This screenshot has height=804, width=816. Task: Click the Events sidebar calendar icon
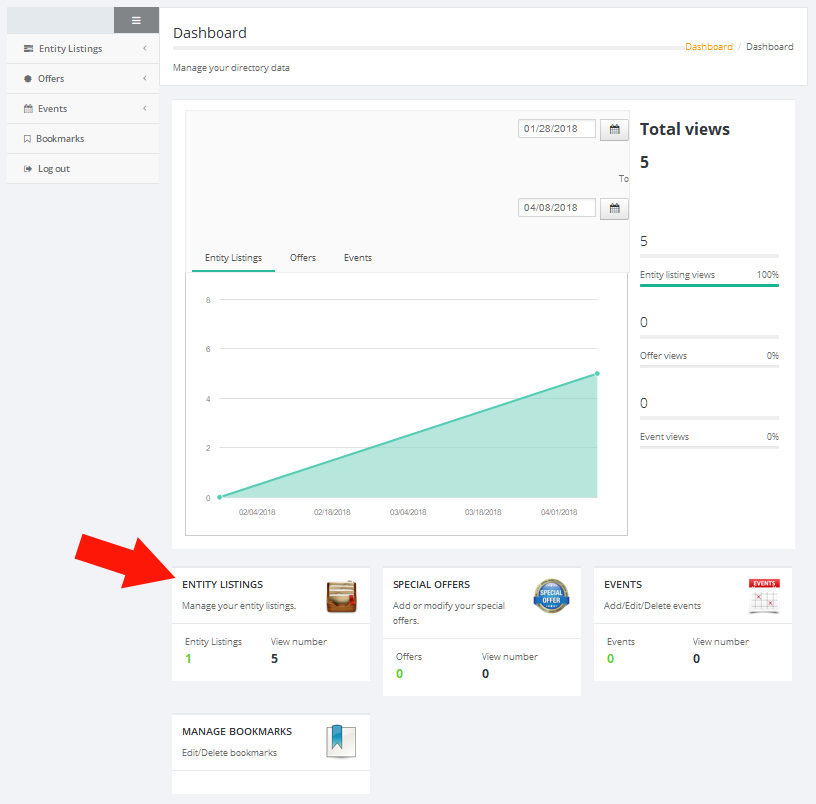click(28, 108)
